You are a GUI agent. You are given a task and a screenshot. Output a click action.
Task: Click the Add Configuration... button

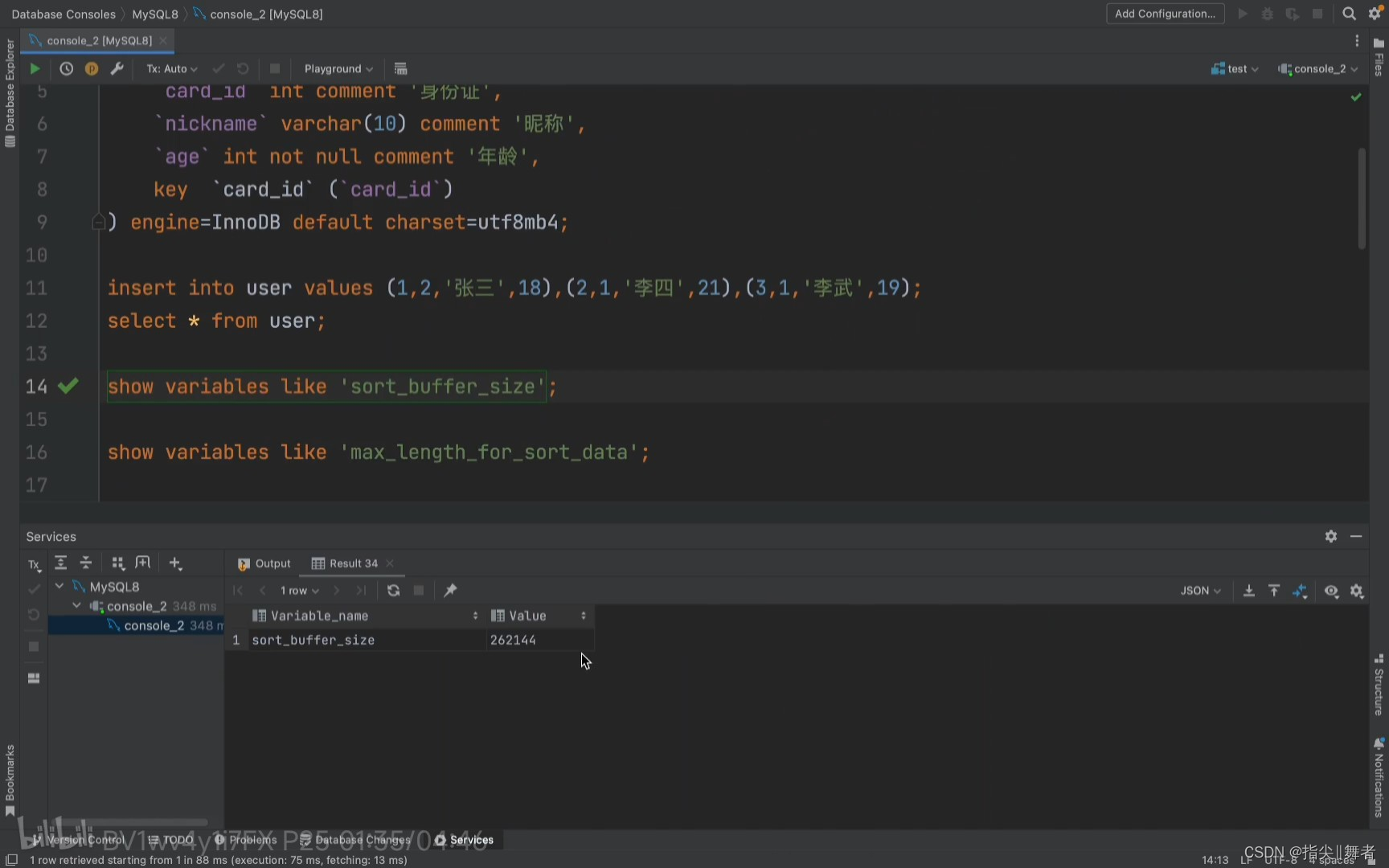(x=1165, y=14)
